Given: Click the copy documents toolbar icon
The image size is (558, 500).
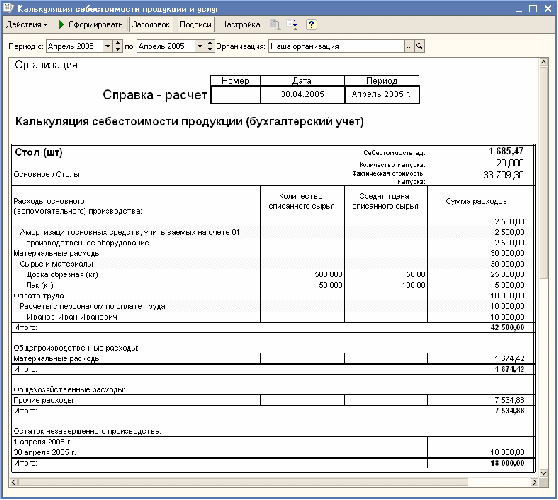Looking at the screenshot, I should point(275,25).
